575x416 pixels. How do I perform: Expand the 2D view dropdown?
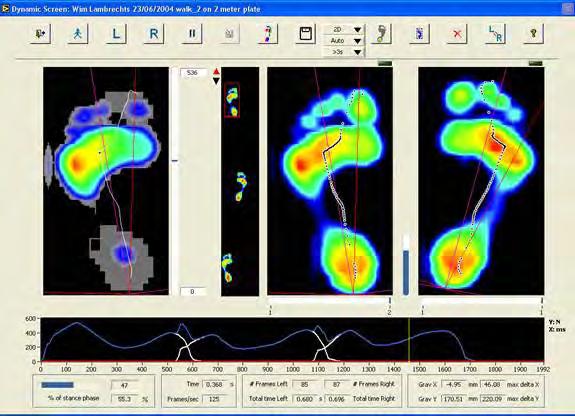point(358,30)
